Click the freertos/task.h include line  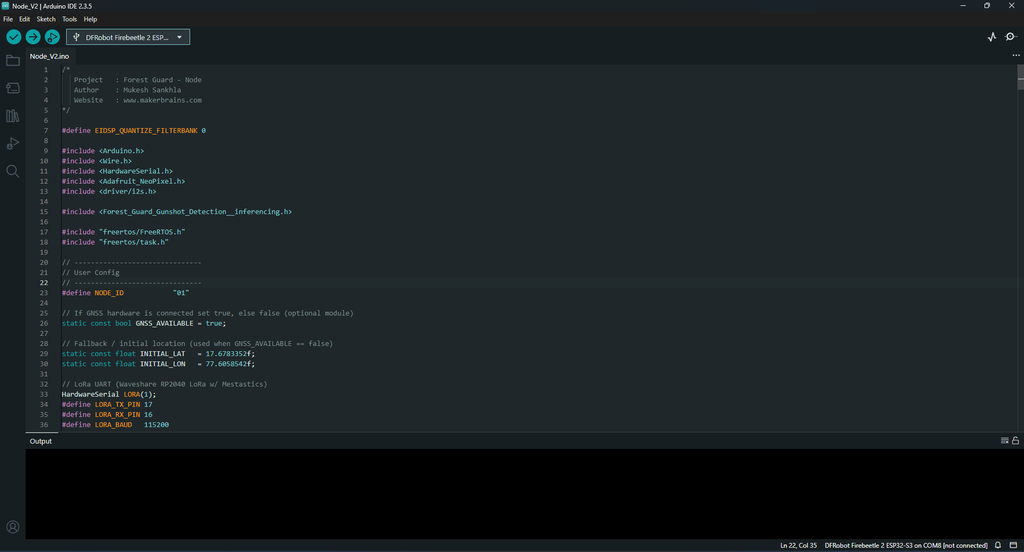(115, 242)
